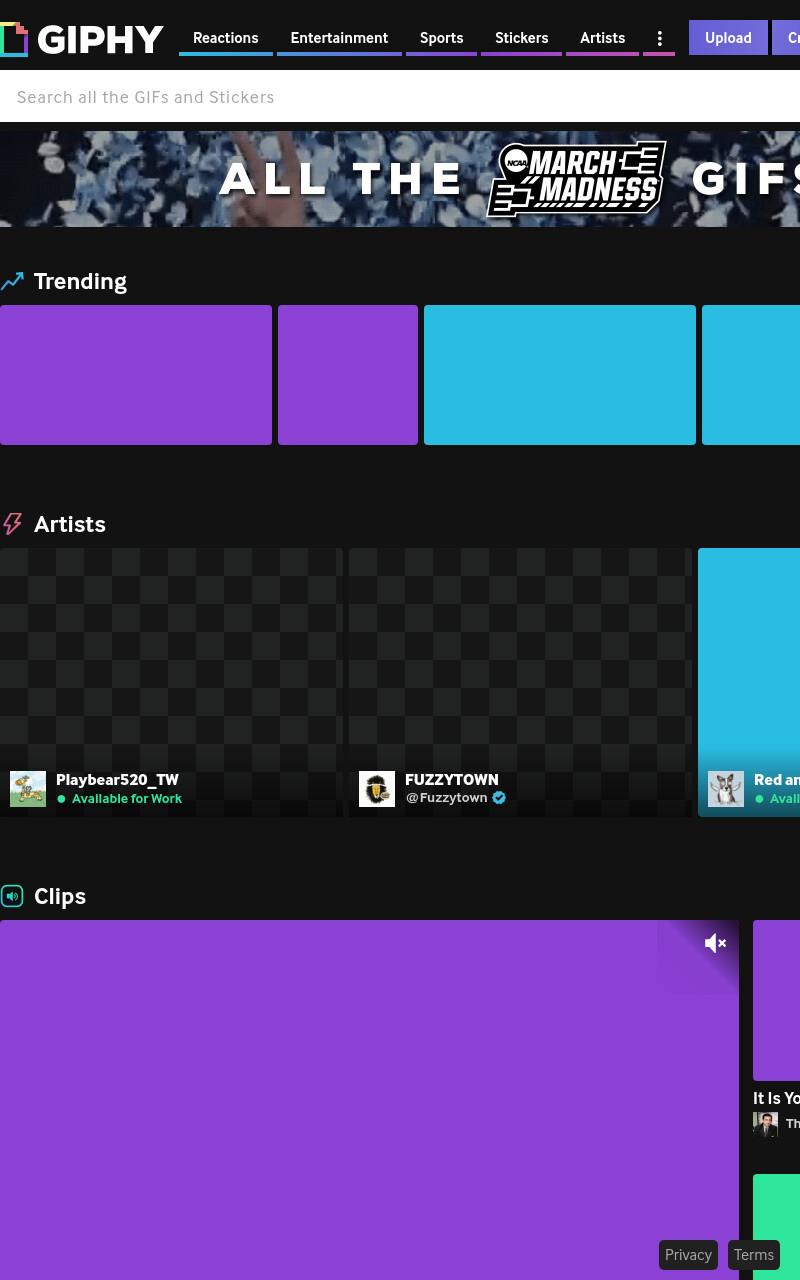Open the It Is clip title
The width and height of the screenshot is (800, 1280).
776,1098
